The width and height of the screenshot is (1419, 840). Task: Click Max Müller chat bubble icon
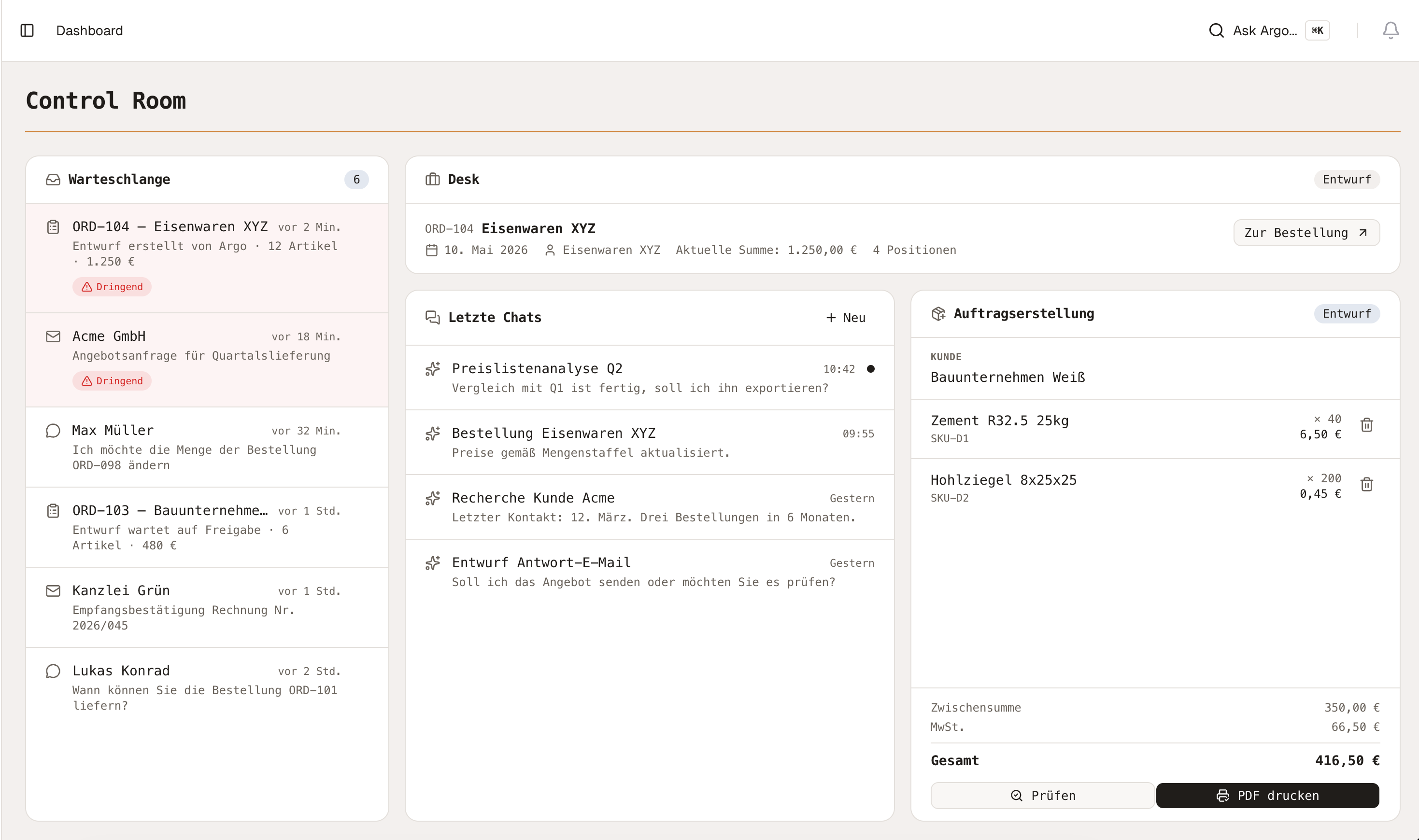pos(53,431)
